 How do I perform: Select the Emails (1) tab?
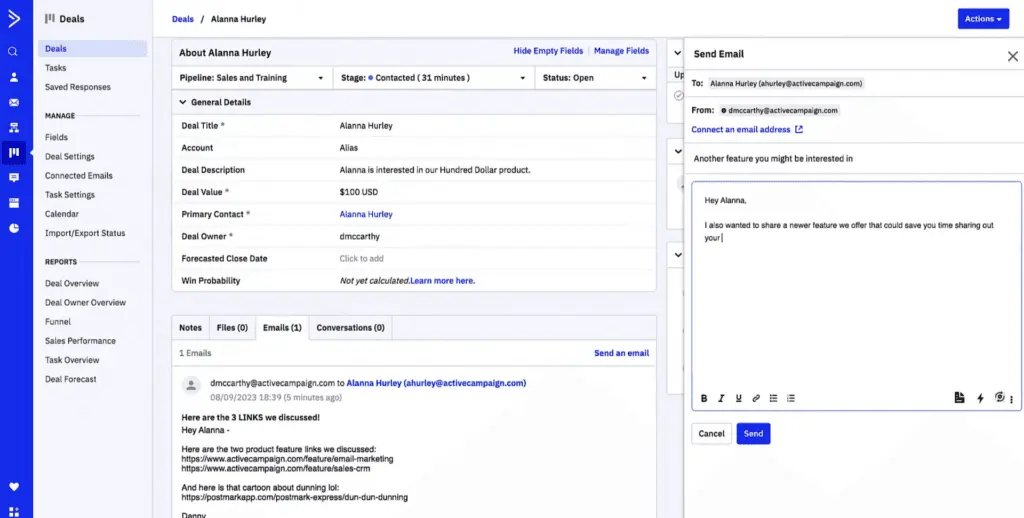coord(282,328)
